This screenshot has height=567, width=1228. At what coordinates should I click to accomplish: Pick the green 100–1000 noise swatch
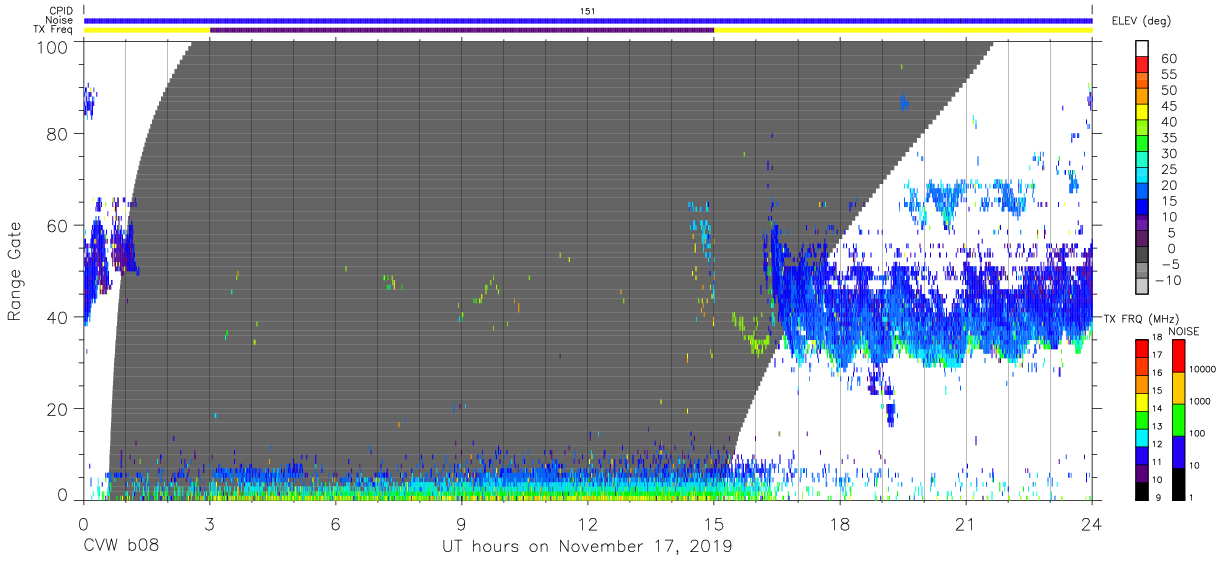tap(1178, 419)
